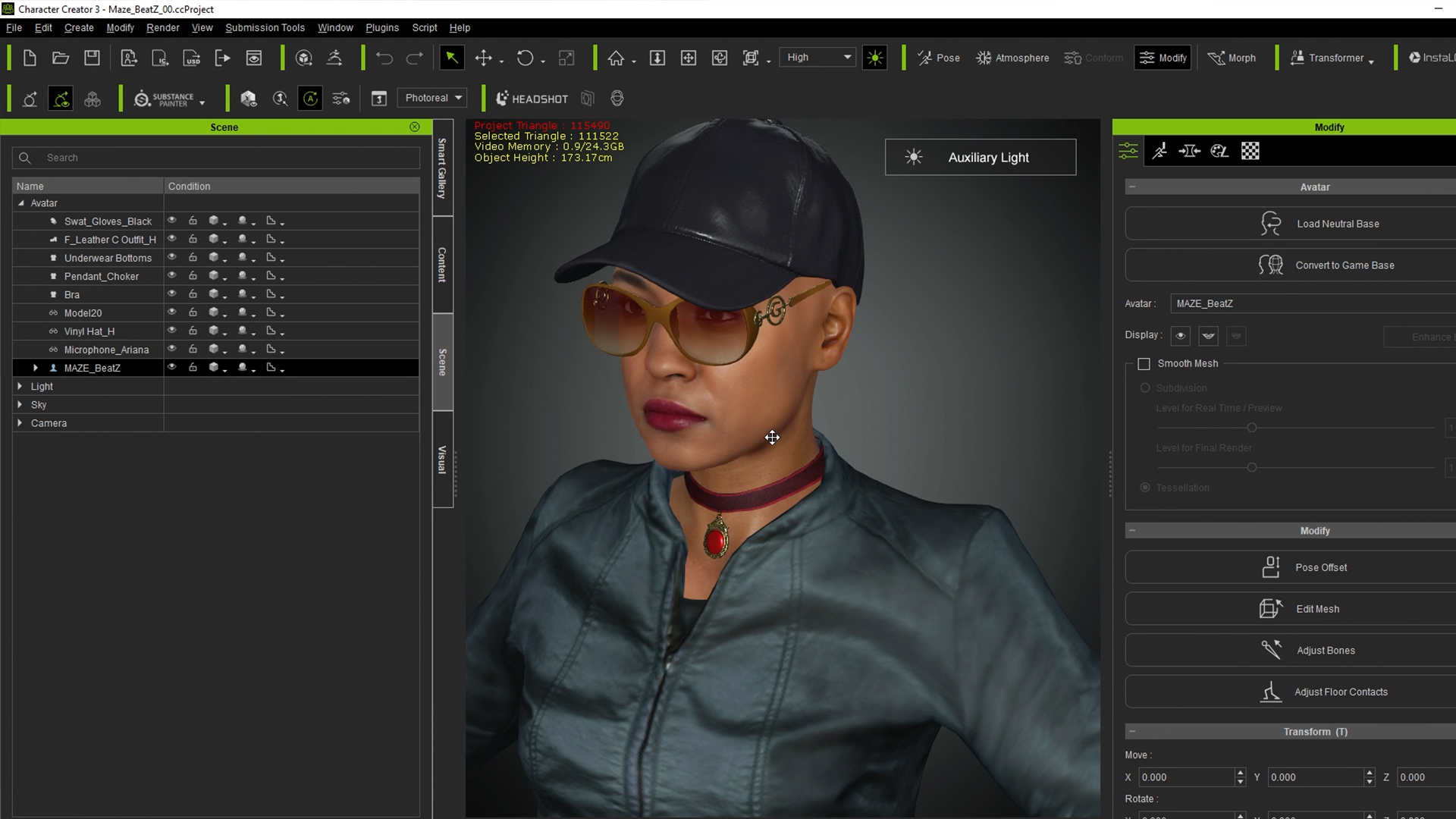The height and width of the screenshot is (819, 1456).
Task: Click the Scene search field
Action: [227, 158]
